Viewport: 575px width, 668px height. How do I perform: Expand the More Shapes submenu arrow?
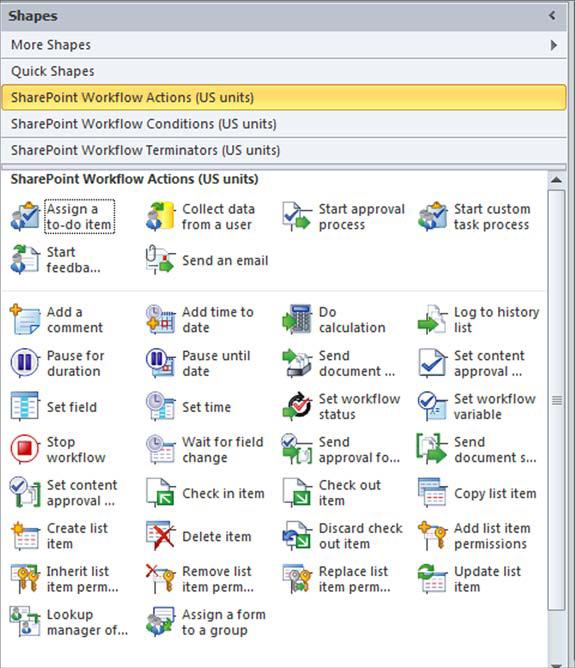pos(553,45)
